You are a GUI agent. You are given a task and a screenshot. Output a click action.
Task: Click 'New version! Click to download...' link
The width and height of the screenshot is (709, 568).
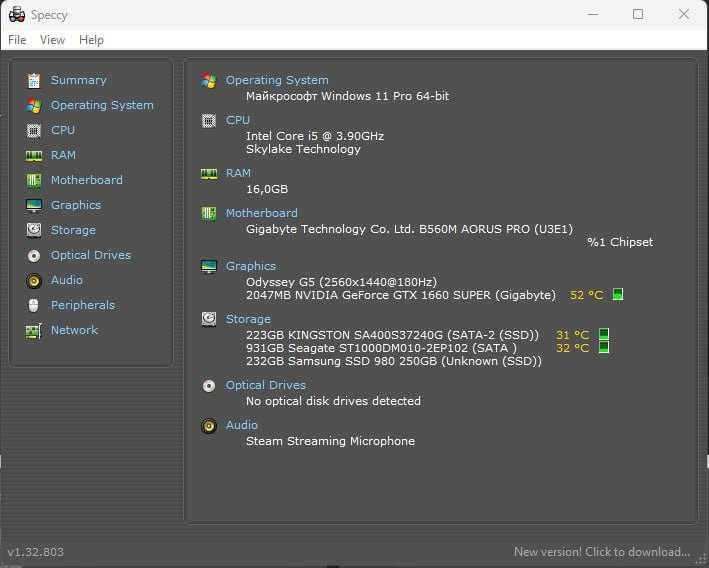tap(602, 552)
